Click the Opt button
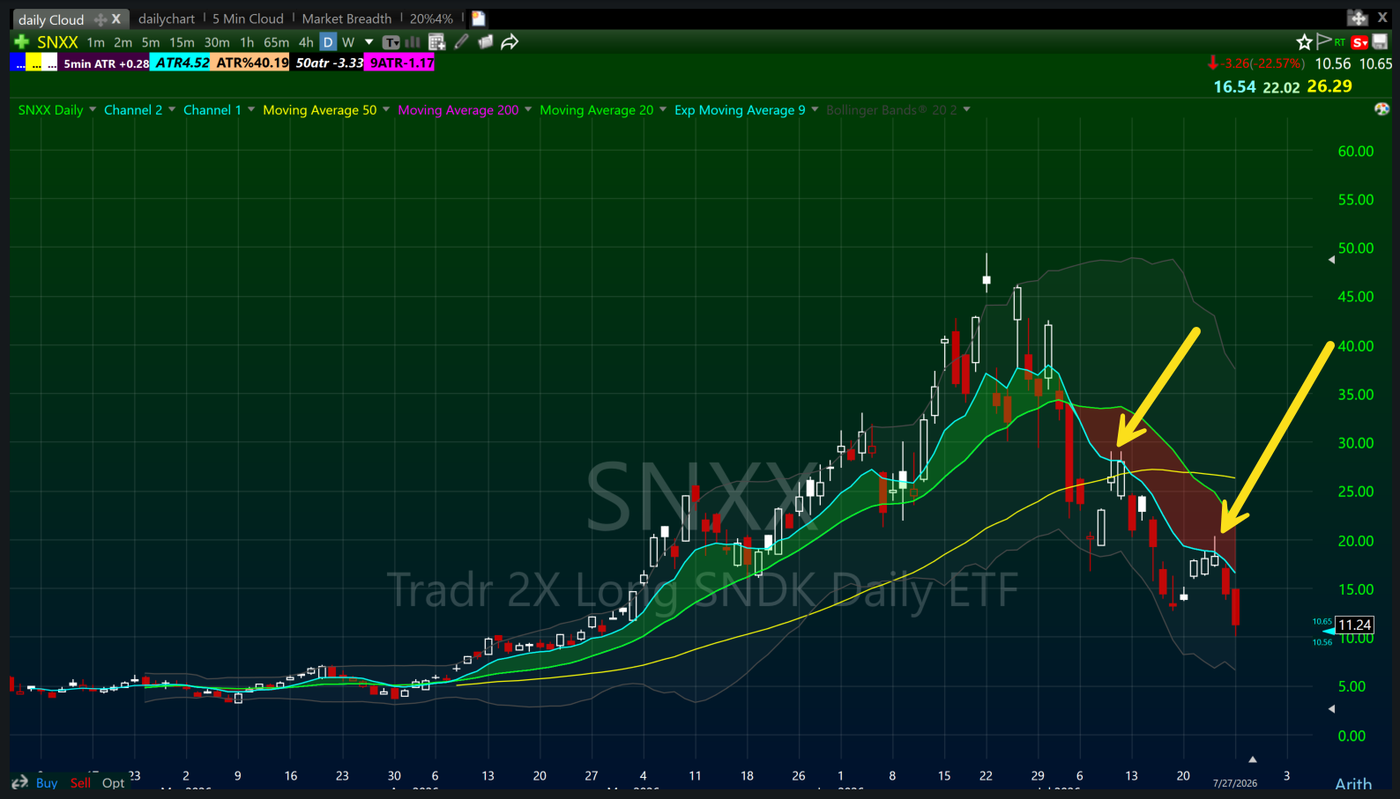Viewport: 1400px width, 799px height. tap(113, 783)
